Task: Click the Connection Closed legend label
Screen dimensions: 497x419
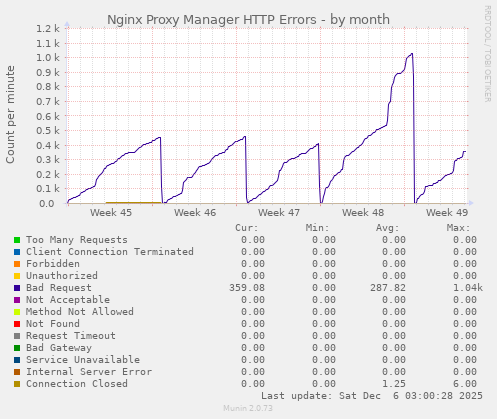Action: pos(77,384)
